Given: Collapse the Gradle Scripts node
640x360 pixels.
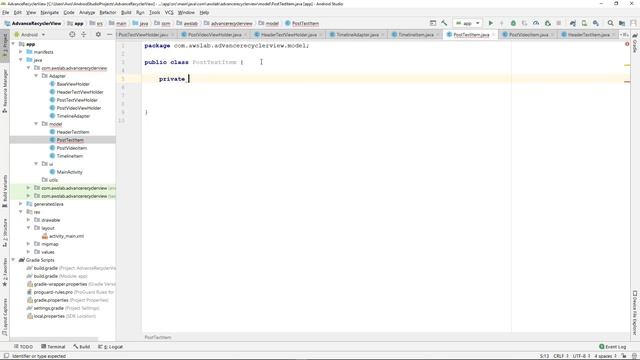Looking at the screenshot, I should point(13,260).
